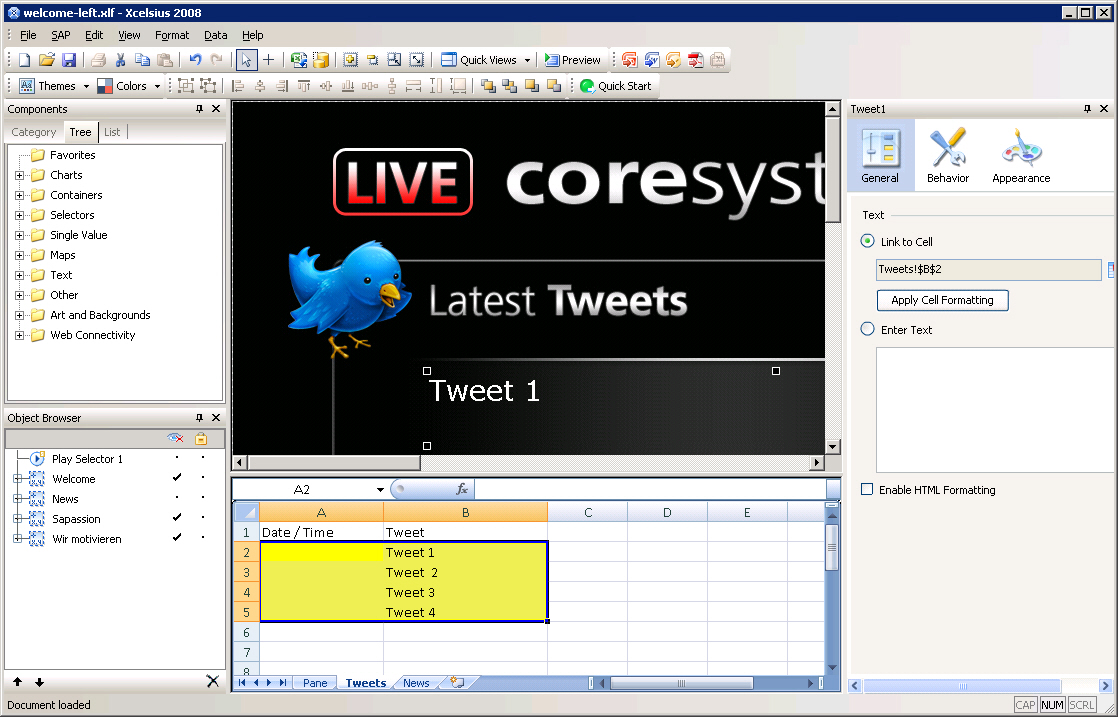Image resolution: width=1118 pixels, height=717 pixels.
Task: Expand the Web Connectivity folder
Action: 19,335
